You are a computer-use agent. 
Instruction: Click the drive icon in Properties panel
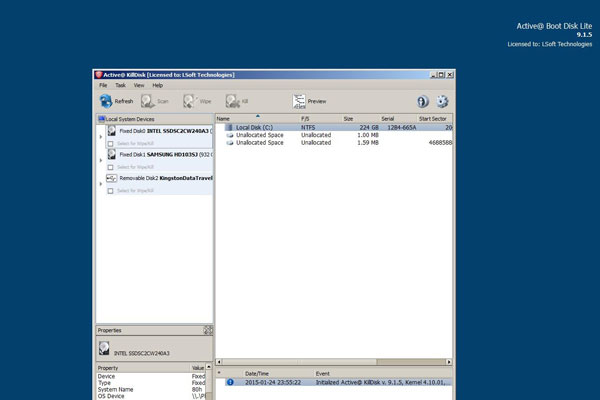point(104,348)
